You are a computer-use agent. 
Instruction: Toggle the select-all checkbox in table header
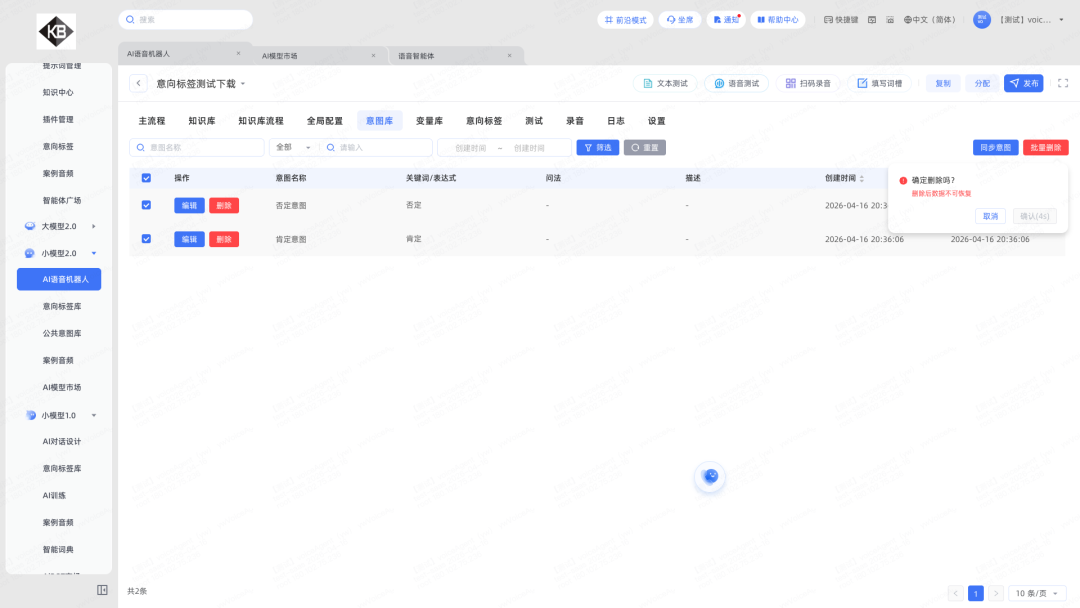pos(147,178)
